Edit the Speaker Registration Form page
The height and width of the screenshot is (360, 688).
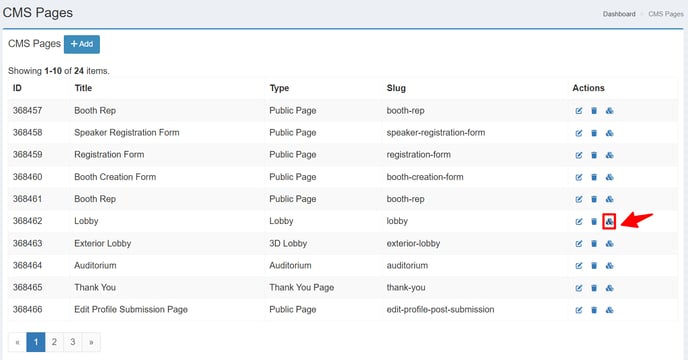pyautogui.click(x=579, y=133)
